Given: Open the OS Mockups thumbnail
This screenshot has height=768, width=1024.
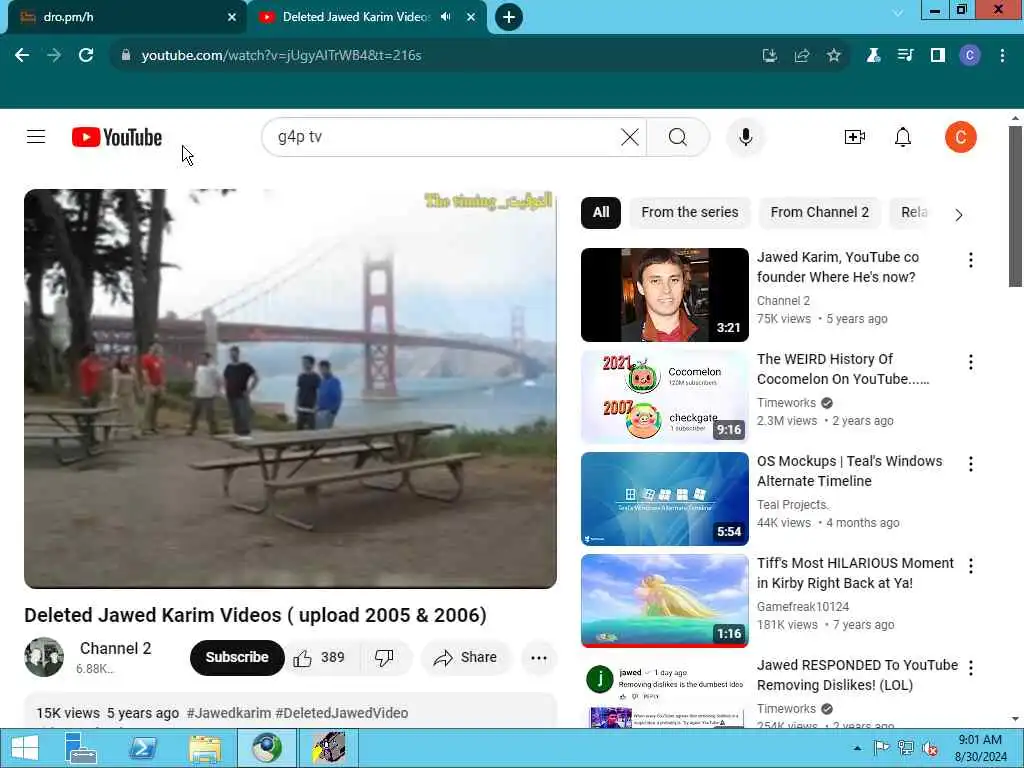Looking at the screenshot, I should click(x=664, y=498).
